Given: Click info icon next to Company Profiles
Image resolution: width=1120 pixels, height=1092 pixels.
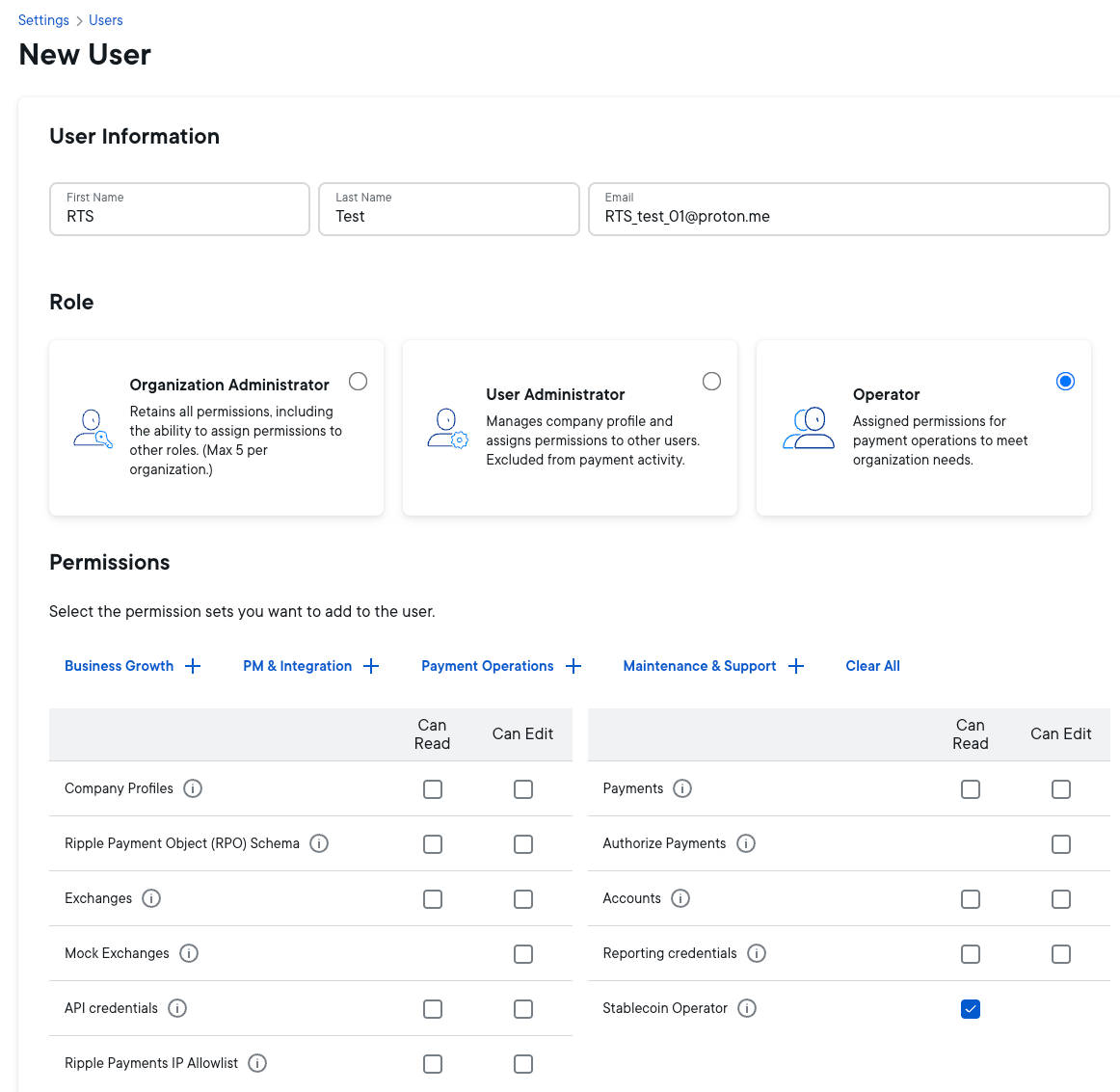Looking at the screenshot, I should 193,788.
